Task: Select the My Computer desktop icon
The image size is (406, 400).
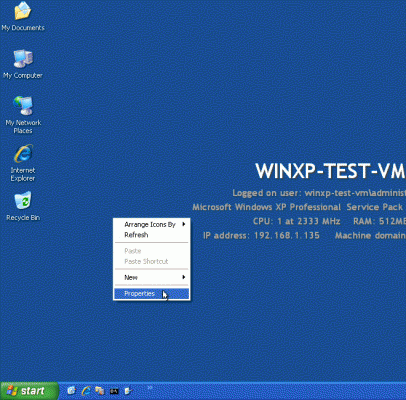Action: pyautogui.click(x=23, y=64)
